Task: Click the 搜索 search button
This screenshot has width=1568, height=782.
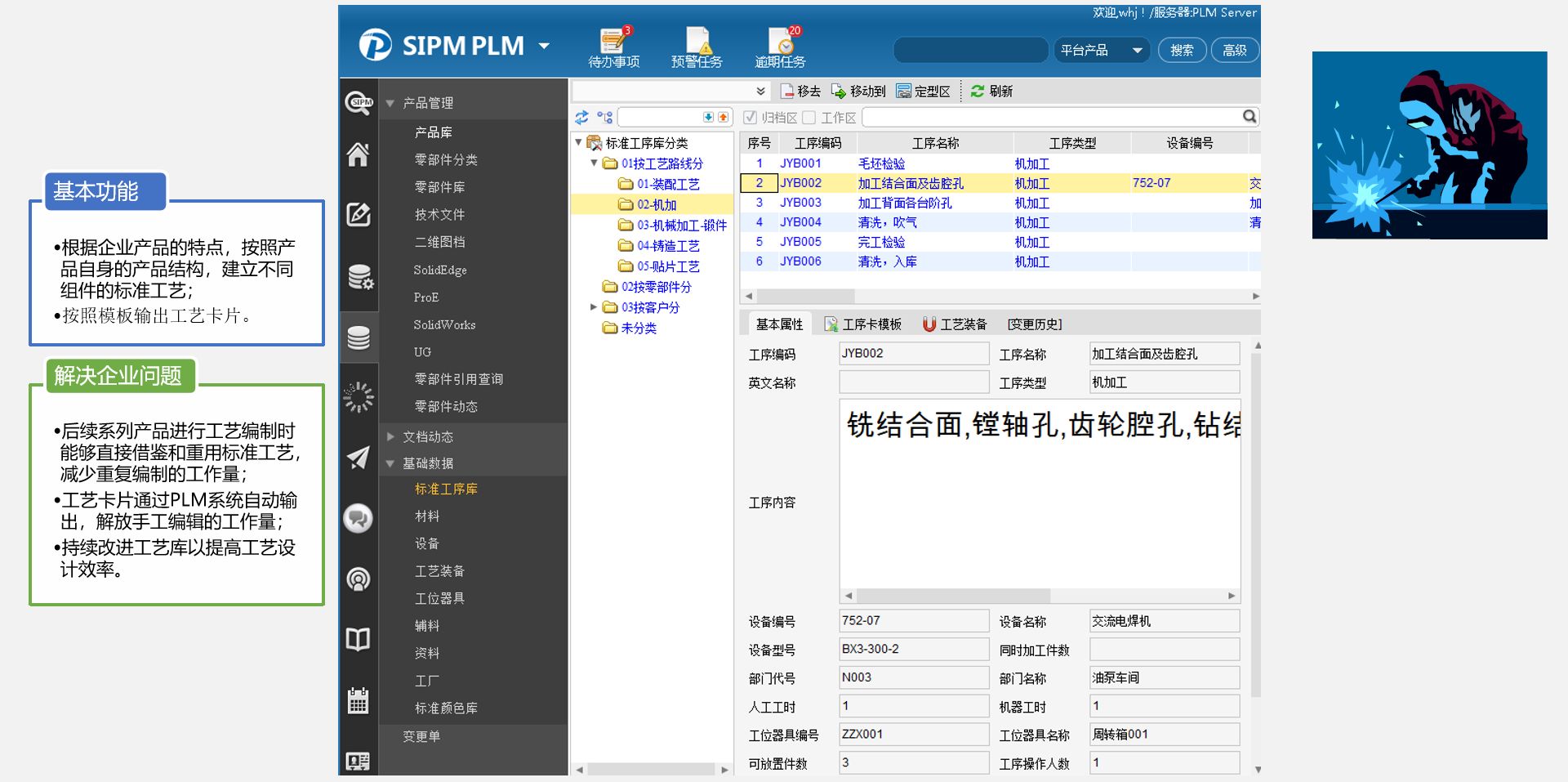Action: click(1181, 51)
